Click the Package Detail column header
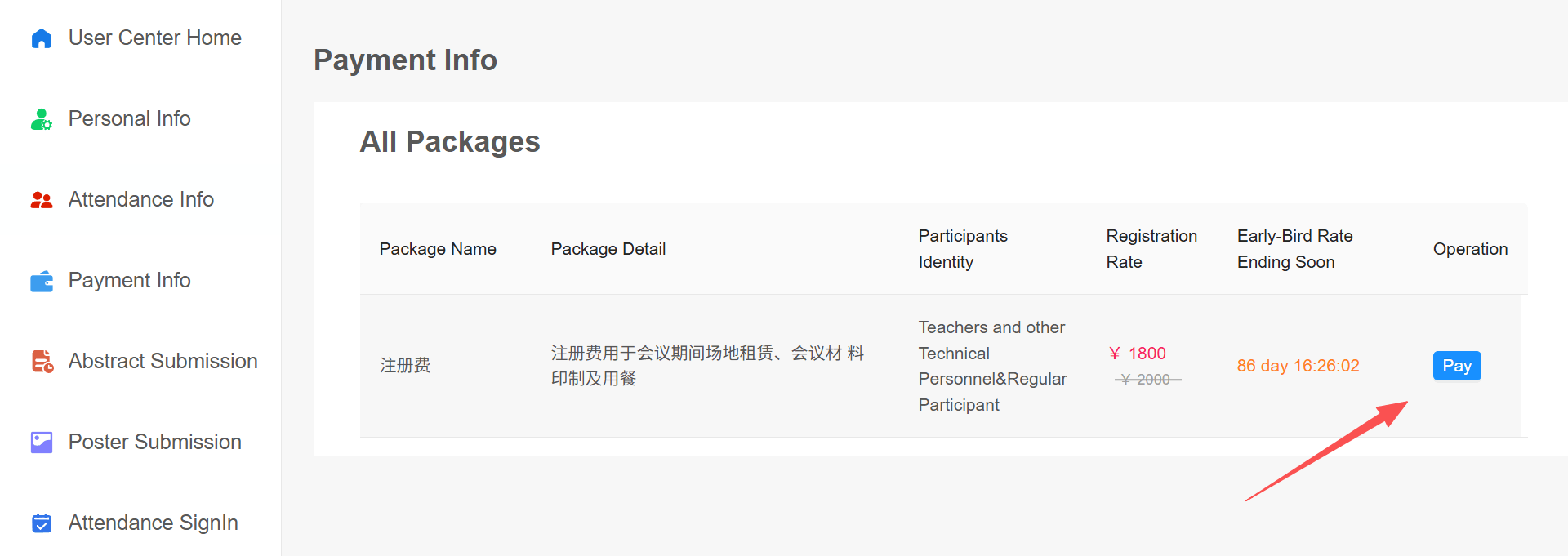 pos(608,248)
